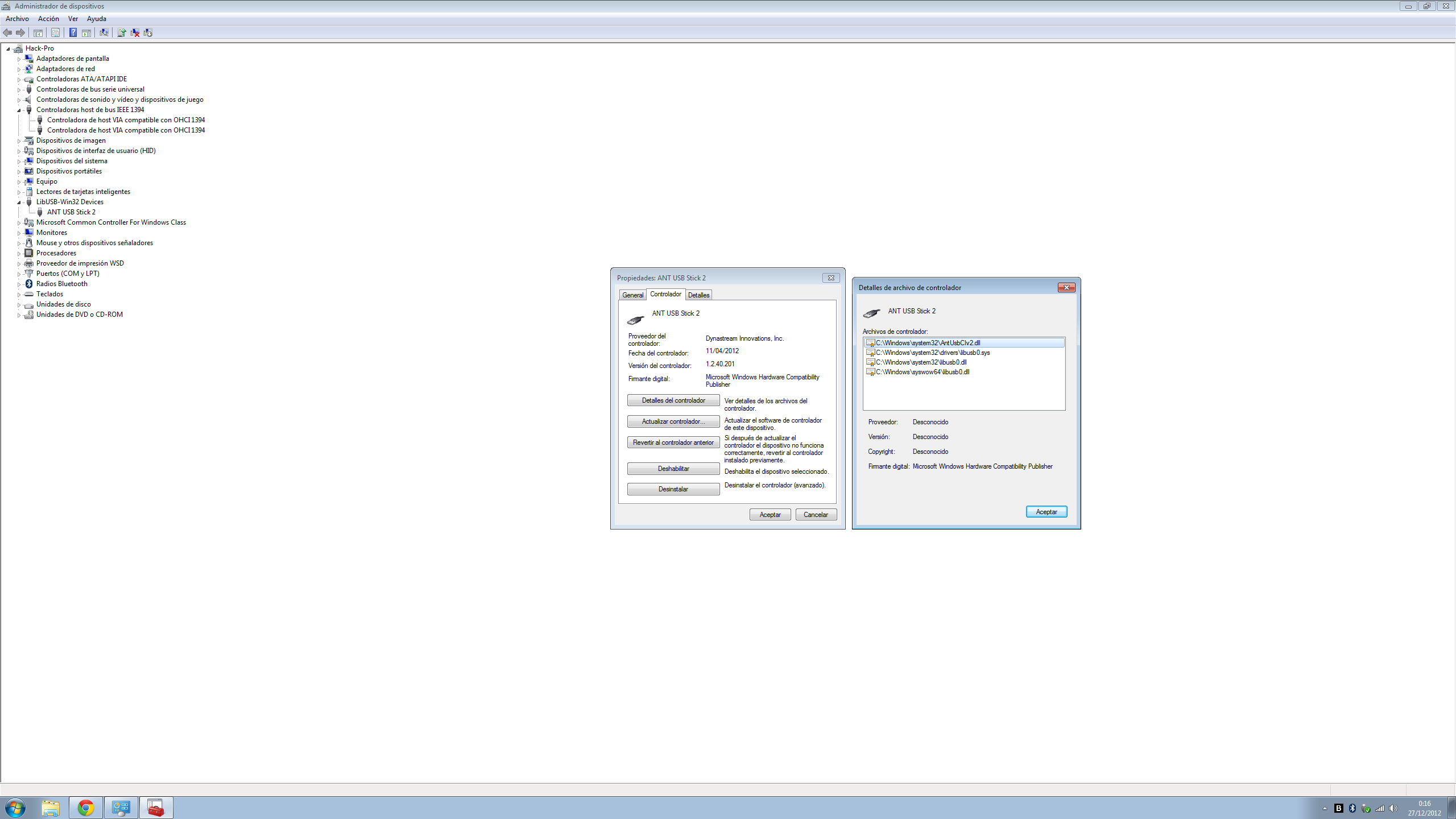The image size is (1456, 819).
Task: Click the Safely Remove Hardware tray icon
Action: (1366, 808)
